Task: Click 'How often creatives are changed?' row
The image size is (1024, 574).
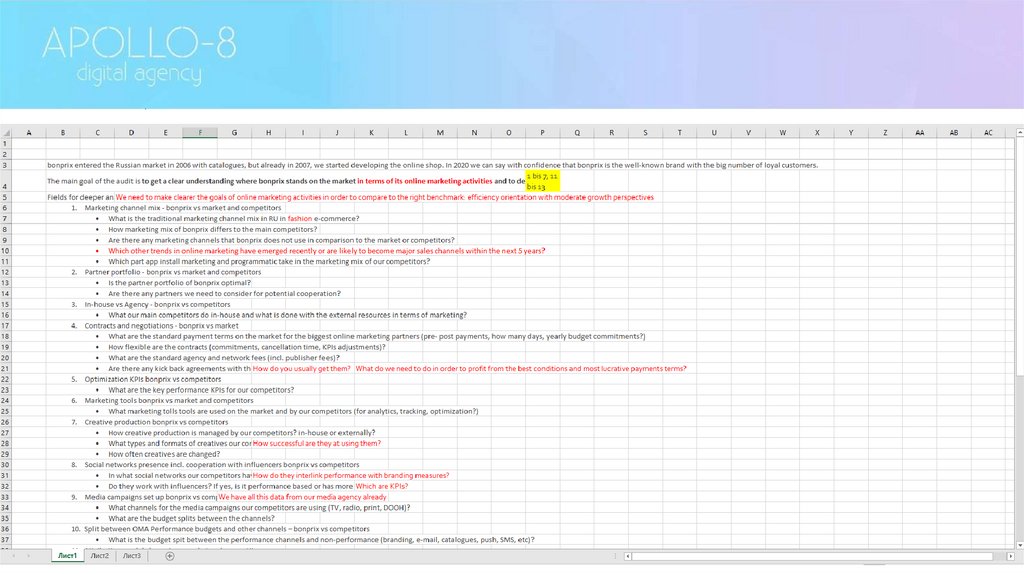Action: (164, 454)
